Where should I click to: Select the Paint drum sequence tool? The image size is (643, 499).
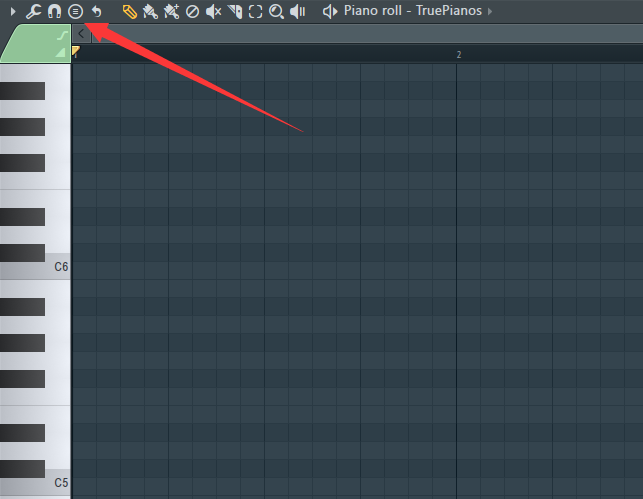pos(171,11)
